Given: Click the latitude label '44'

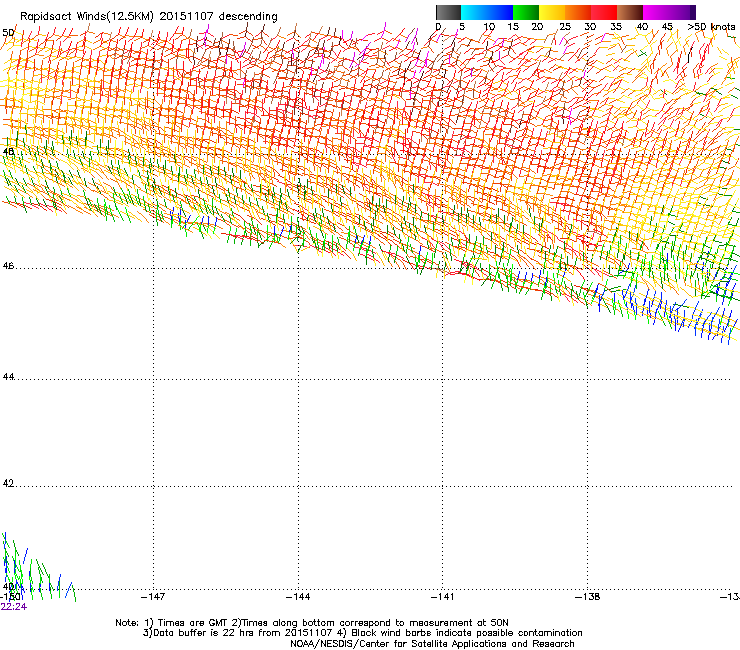Looking at the screenshot, I should pyautogui.click(x=8, y=377).
